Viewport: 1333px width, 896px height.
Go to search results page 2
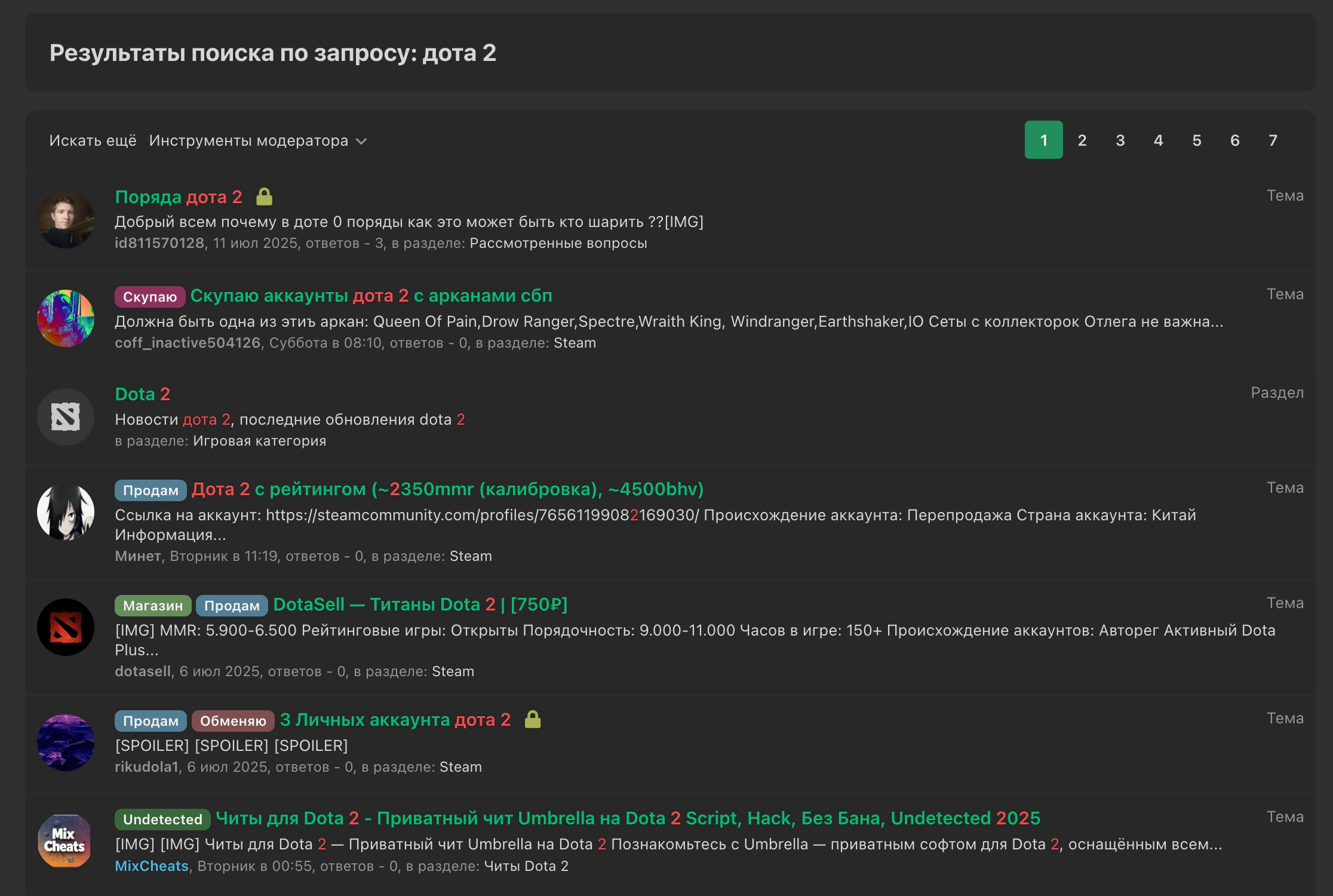coord(1082,140)
